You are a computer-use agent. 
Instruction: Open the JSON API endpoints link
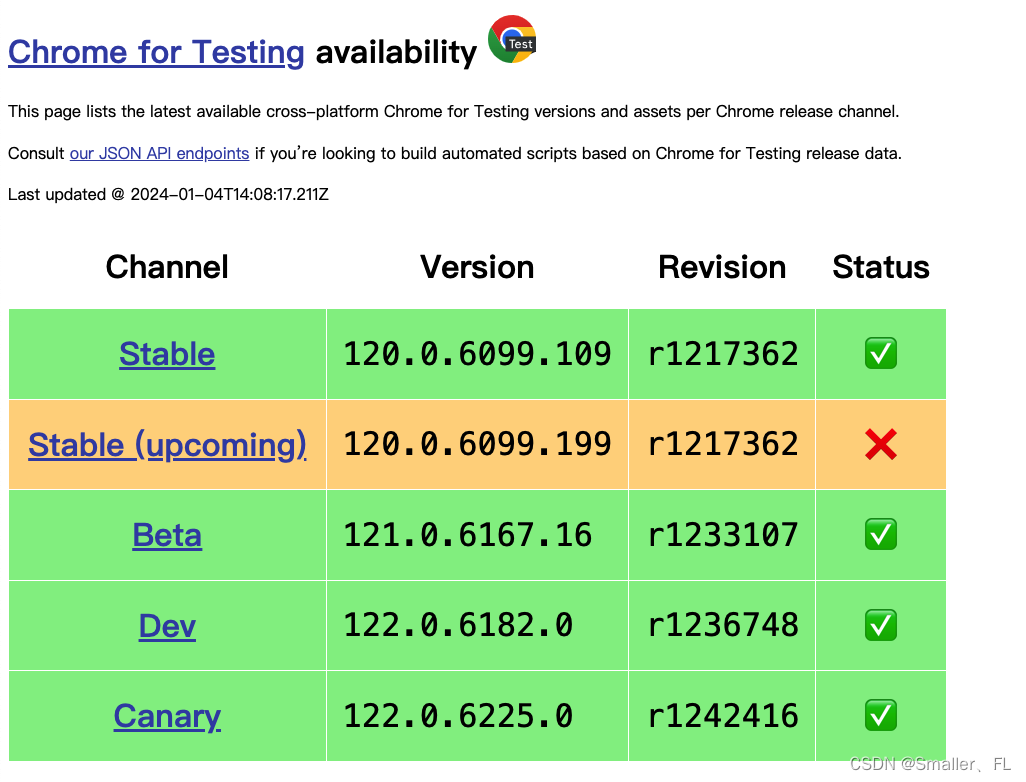coord(160,153)
